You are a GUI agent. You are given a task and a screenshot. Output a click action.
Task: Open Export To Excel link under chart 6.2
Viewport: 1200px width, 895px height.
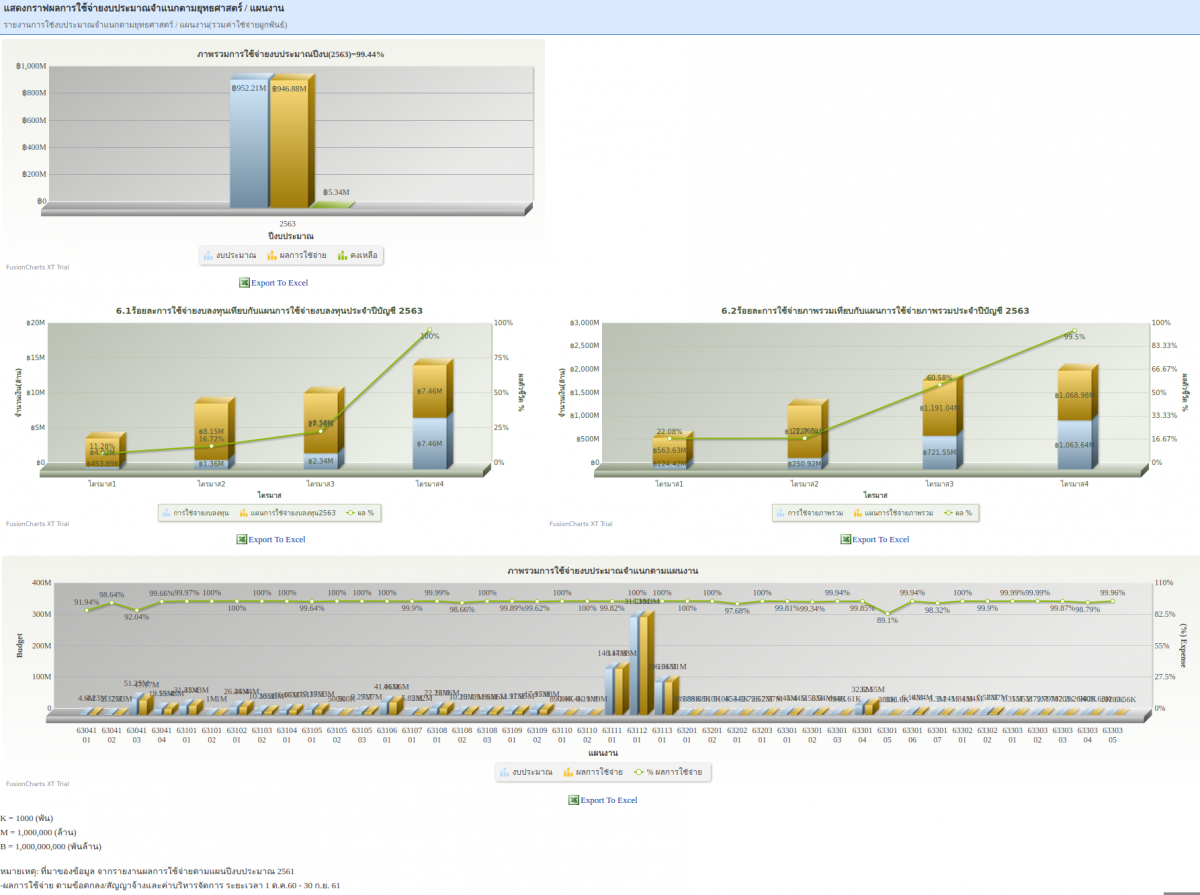click(880, 539)
